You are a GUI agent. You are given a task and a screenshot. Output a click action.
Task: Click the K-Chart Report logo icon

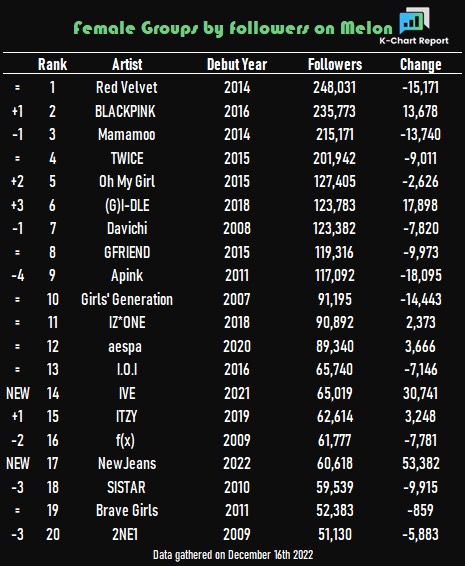pyautogui.click(x=414, y=21)
